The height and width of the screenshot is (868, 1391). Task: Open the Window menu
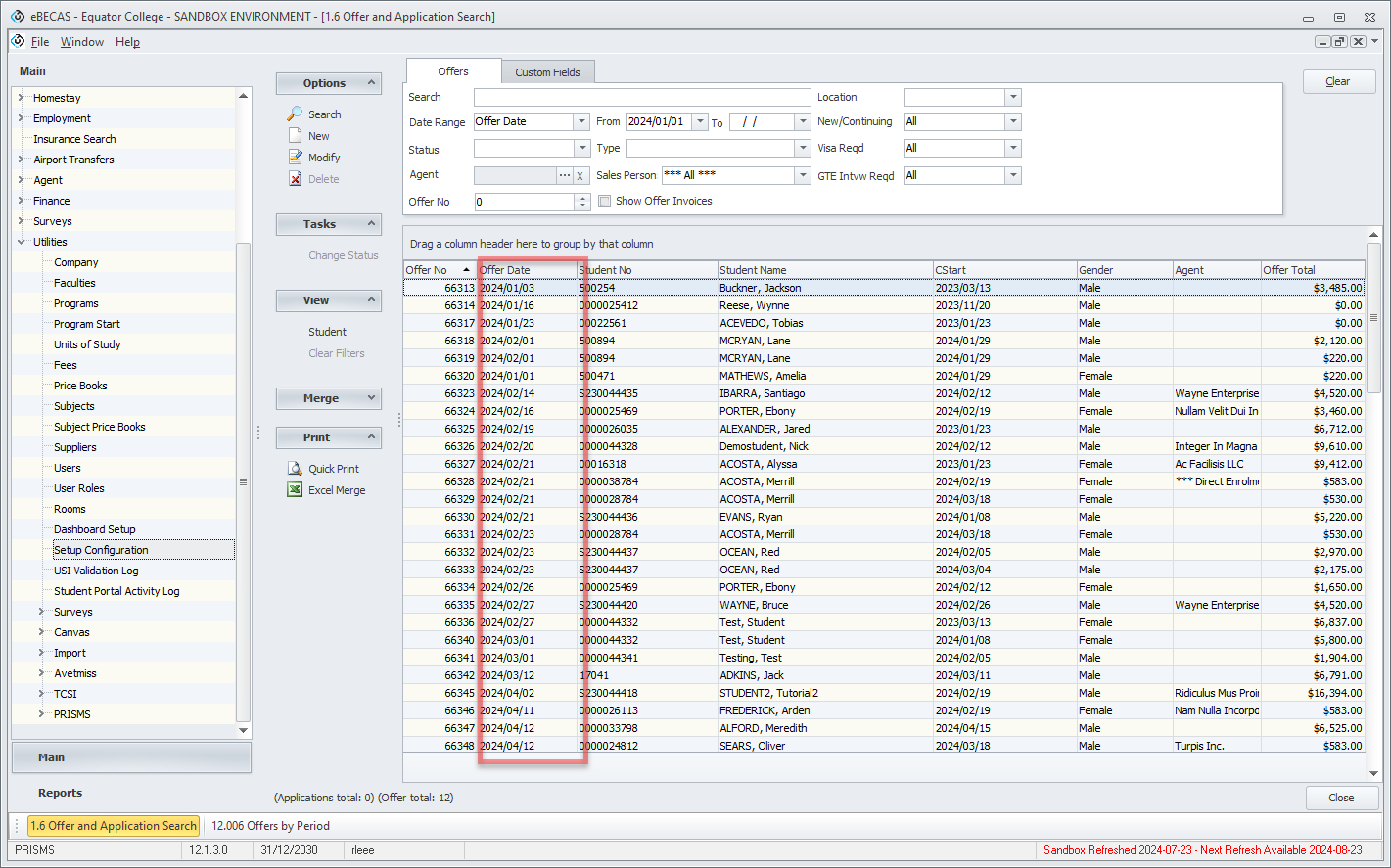[82, 42]
